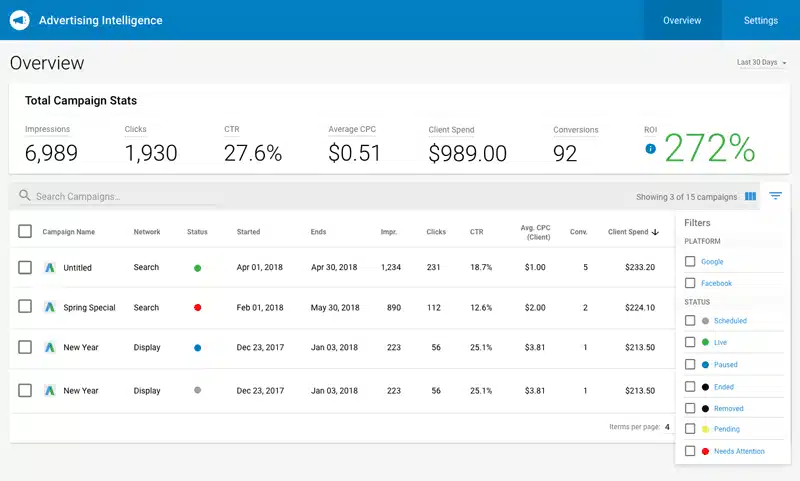Click the green status dot for Untitled
800x481 pixels.
point(197,268)
